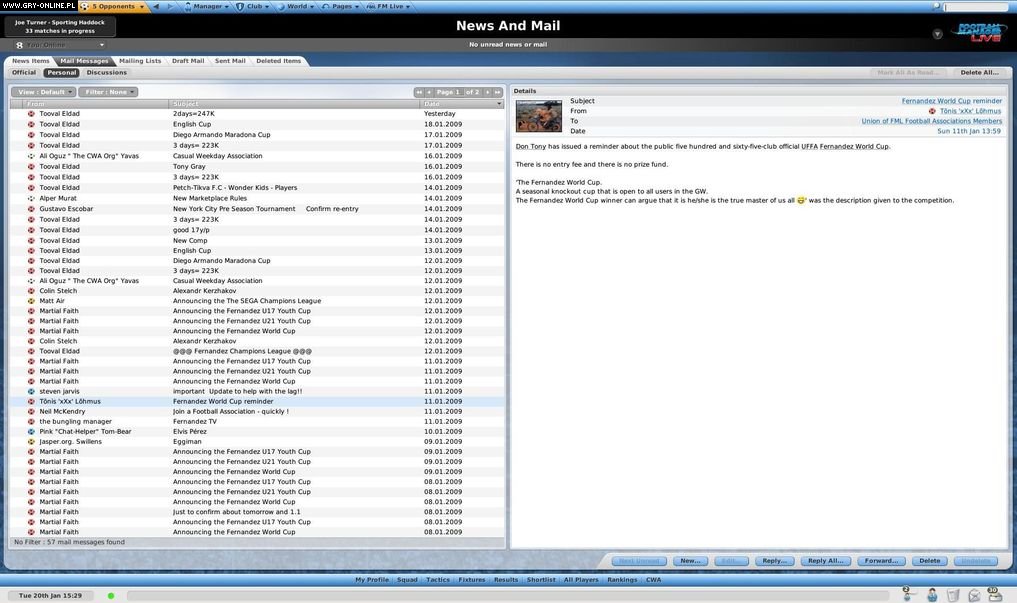Click the envelope icon in the bottom status bar
The width and height of the screenshot is (1017, 603).
point(974,596)
